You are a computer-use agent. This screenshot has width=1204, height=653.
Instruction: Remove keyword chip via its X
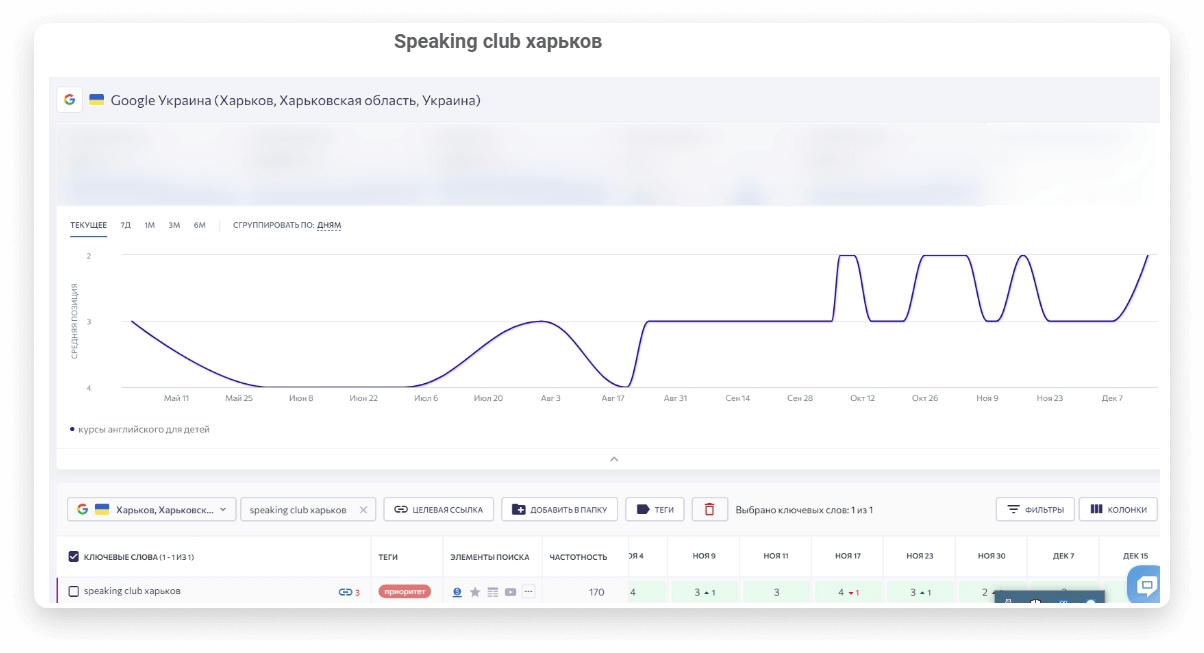[365, 509]
